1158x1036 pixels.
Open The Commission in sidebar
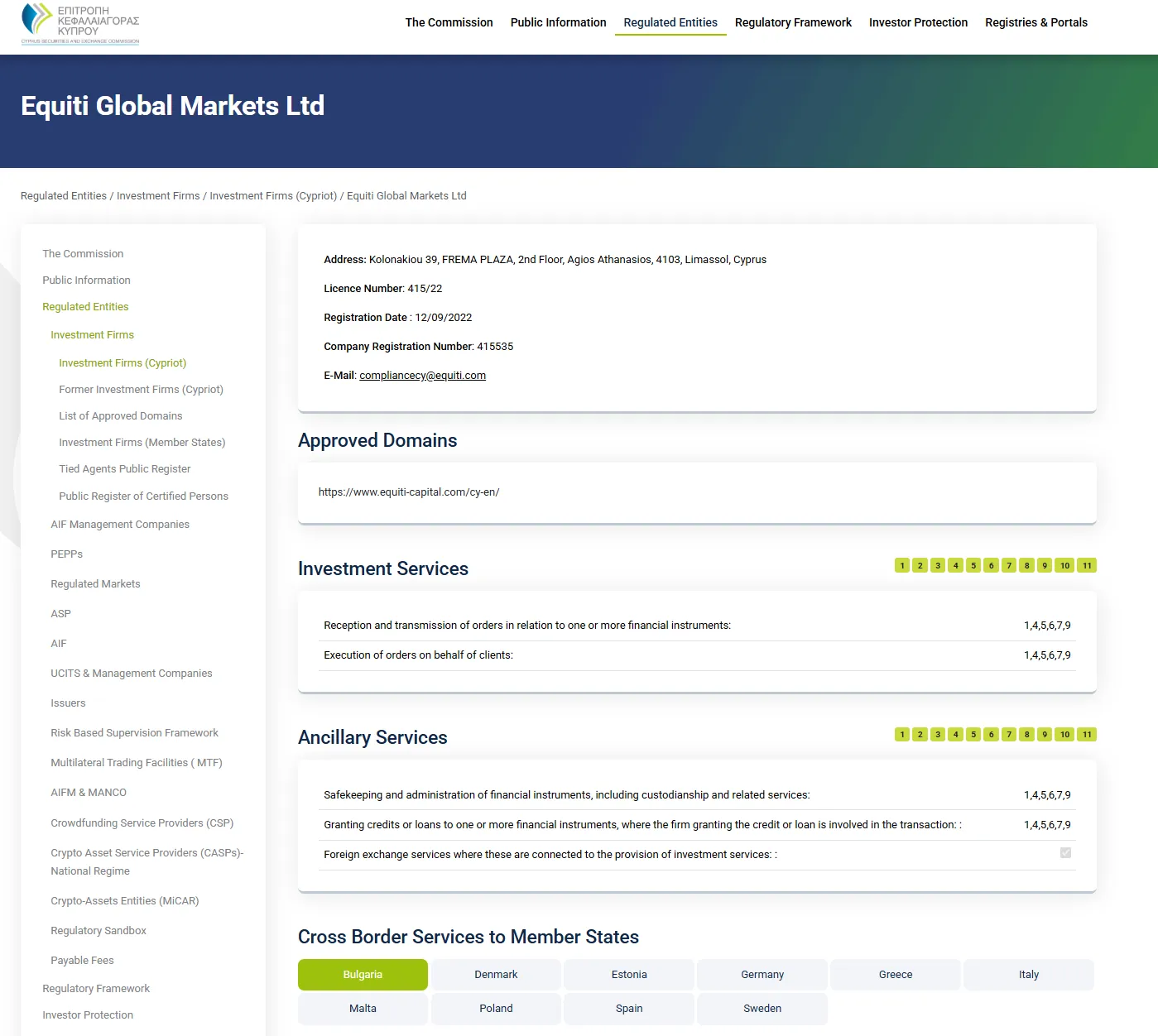click(x=83, y=254)
